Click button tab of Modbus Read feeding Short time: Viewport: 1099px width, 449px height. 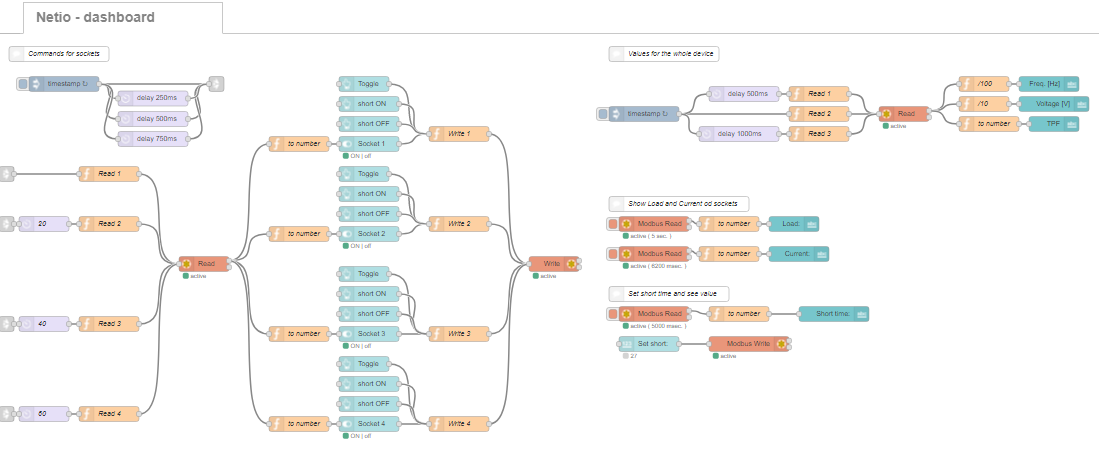click(x=613, y=314)
